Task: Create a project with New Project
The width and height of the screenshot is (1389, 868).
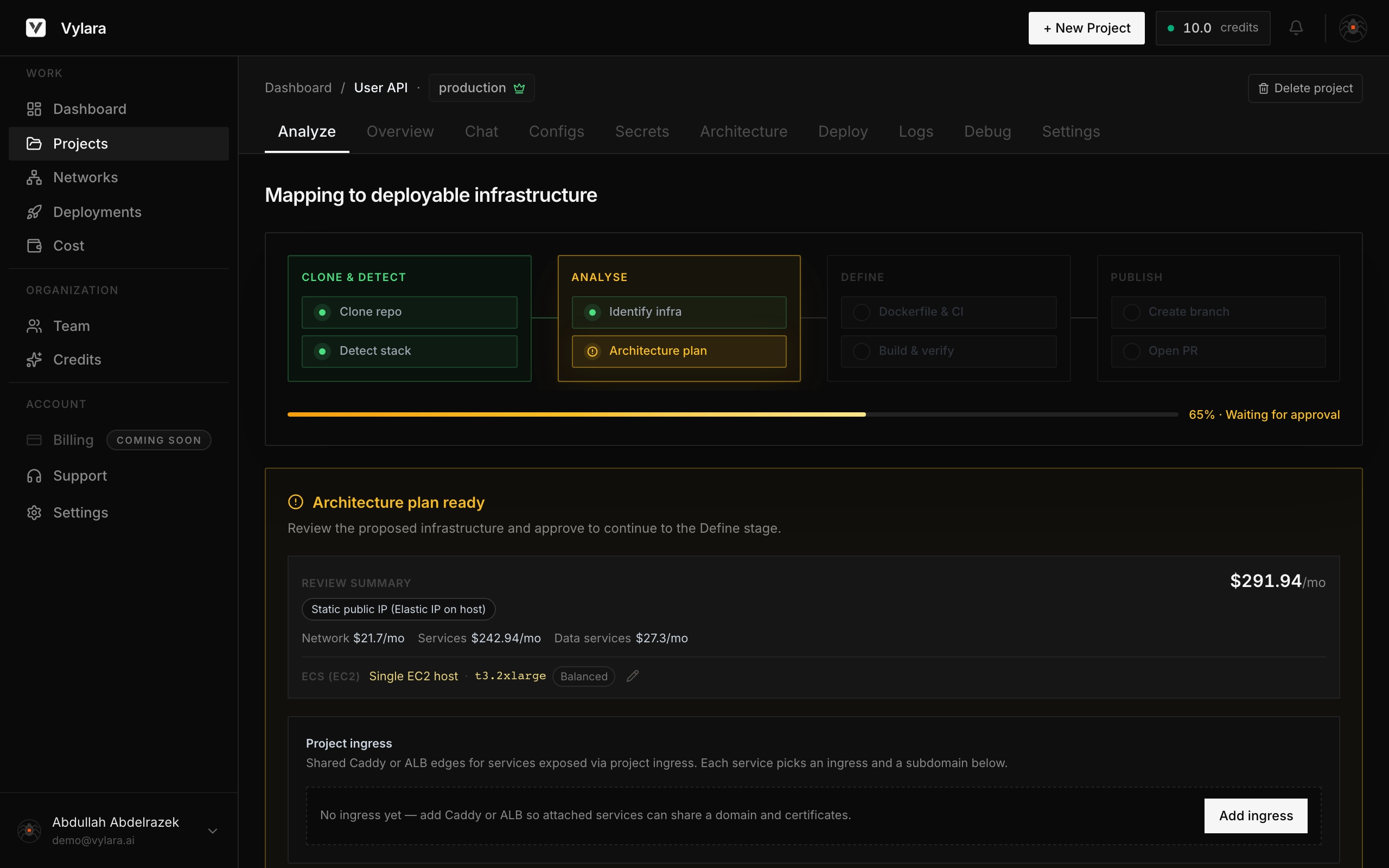Action: click(1086, 28)
